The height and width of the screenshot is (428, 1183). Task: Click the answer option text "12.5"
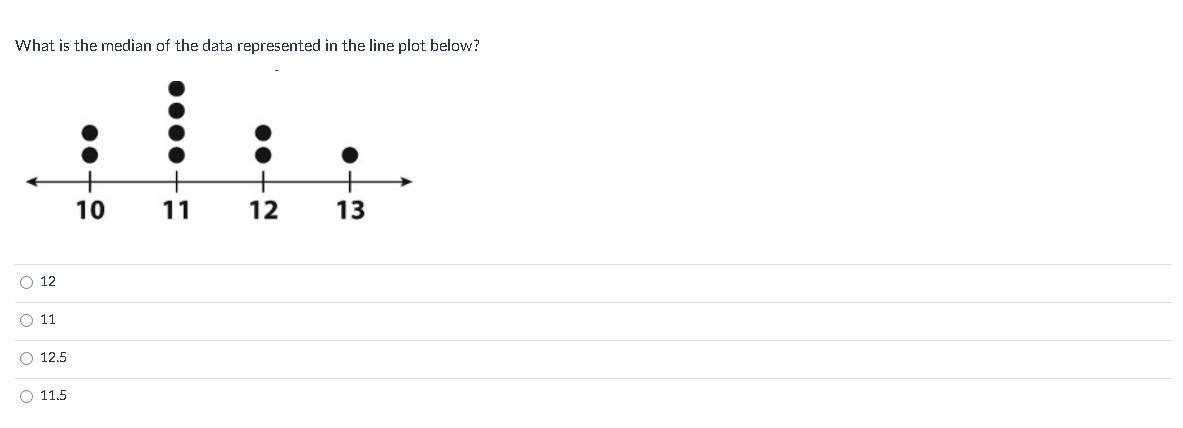click(x=53, y=358)
